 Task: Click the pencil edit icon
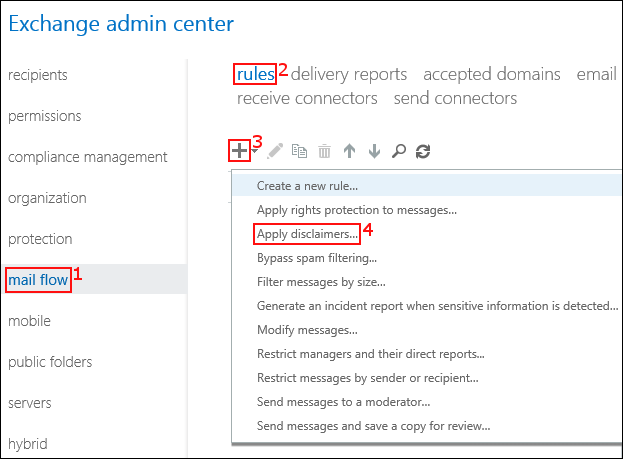(x=275, y=151)
